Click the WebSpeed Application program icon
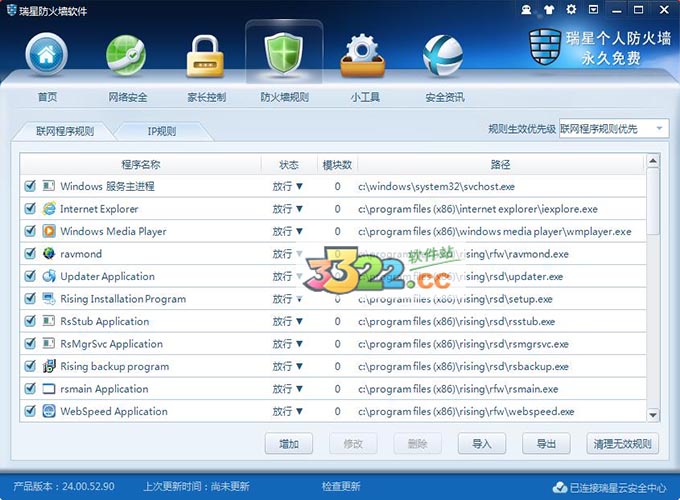The height and width of the screenshot is (500, 680). tap(49, 411)
